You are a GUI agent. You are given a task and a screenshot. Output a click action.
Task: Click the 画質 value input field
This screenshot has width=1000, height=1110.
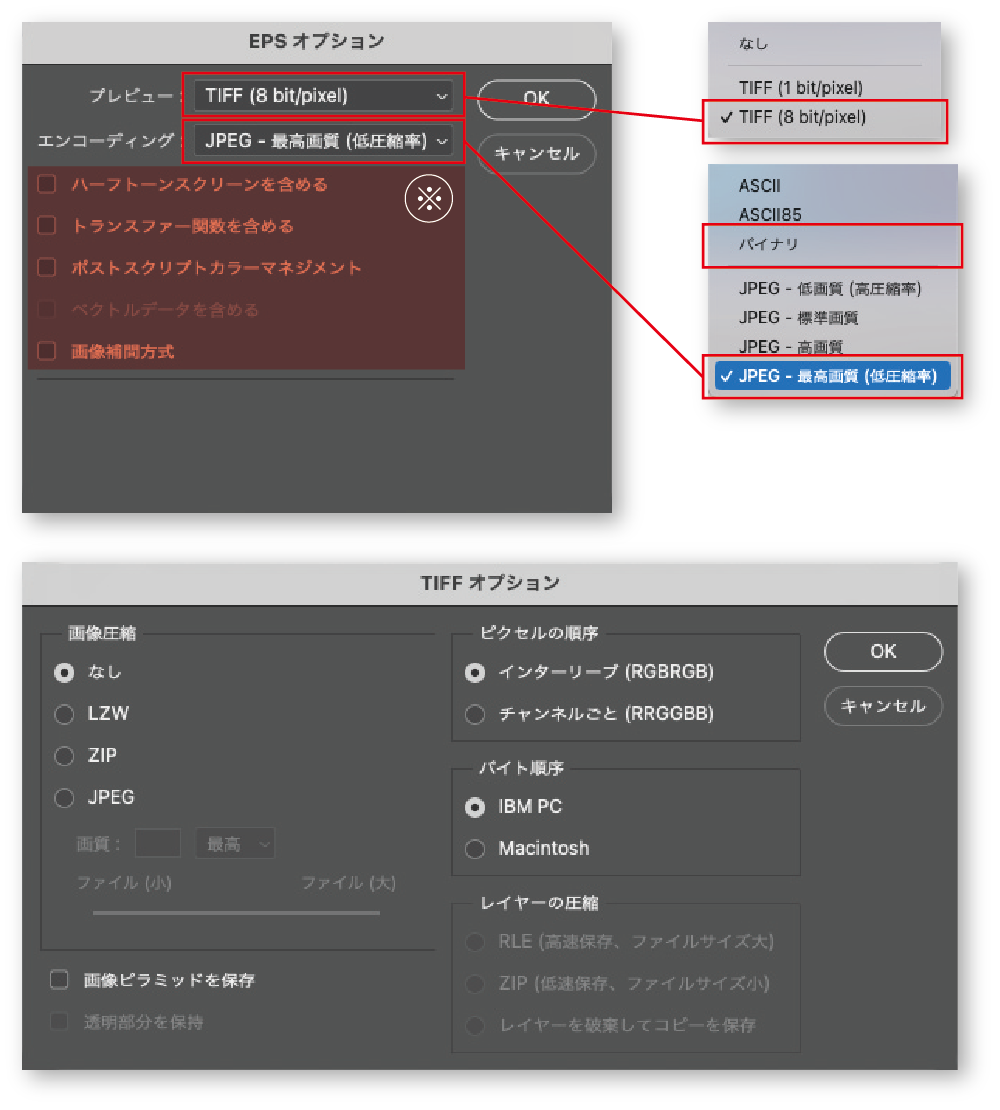[157, 844]
